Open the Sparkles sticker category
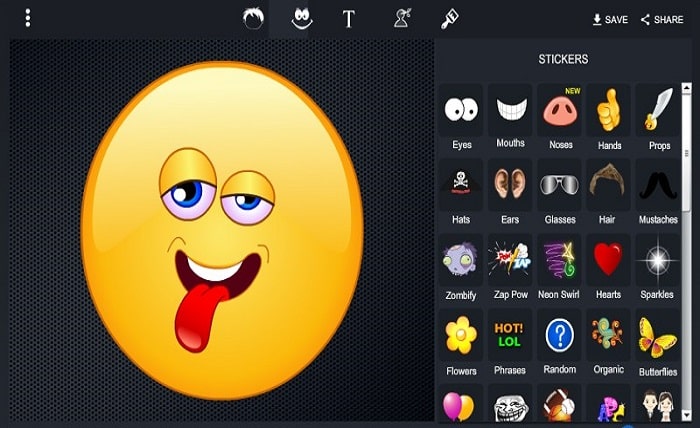Screen dimensions: 700x428 coord(658,267)
